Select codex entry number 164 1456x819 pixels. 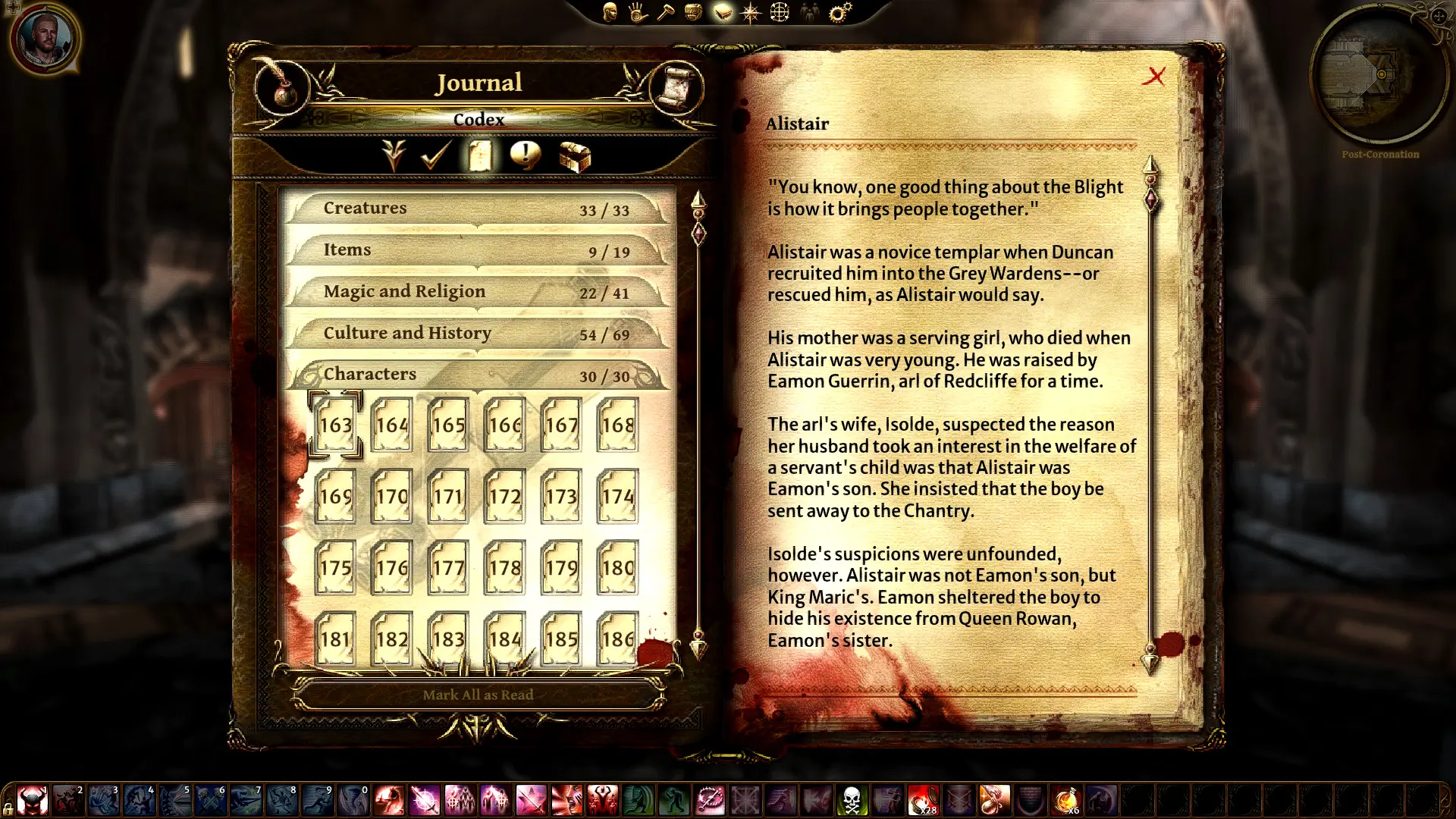pos(393,425)
